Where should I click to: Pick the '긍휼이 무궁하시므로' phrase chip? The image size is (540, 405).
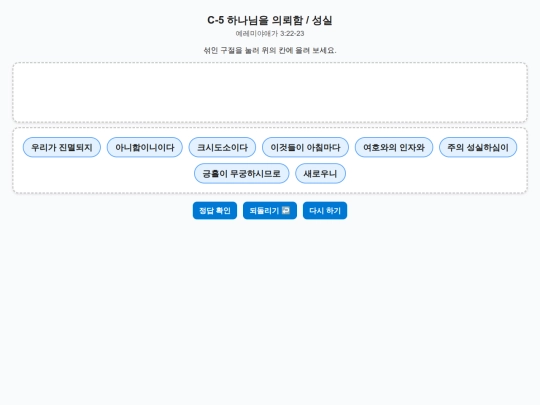click(x=241, y=174)
